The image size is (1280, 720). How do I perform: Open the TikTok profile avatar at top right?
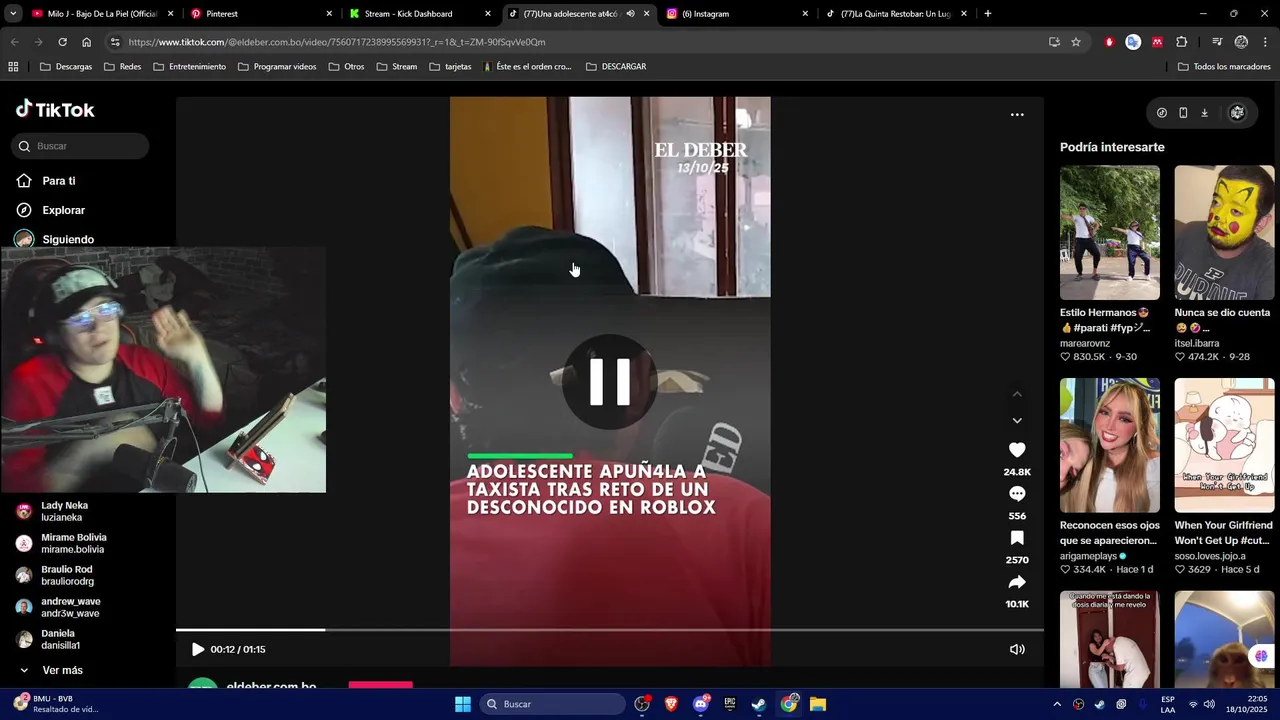[1237, 113]
